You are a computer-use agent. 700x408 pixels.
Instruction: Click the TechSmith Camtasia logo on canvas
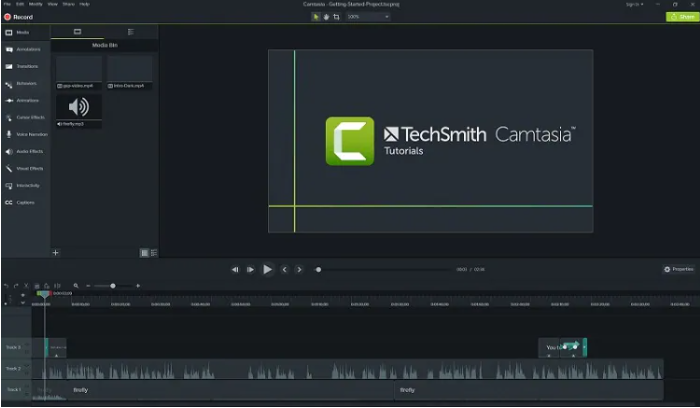[x=450, y=141]
